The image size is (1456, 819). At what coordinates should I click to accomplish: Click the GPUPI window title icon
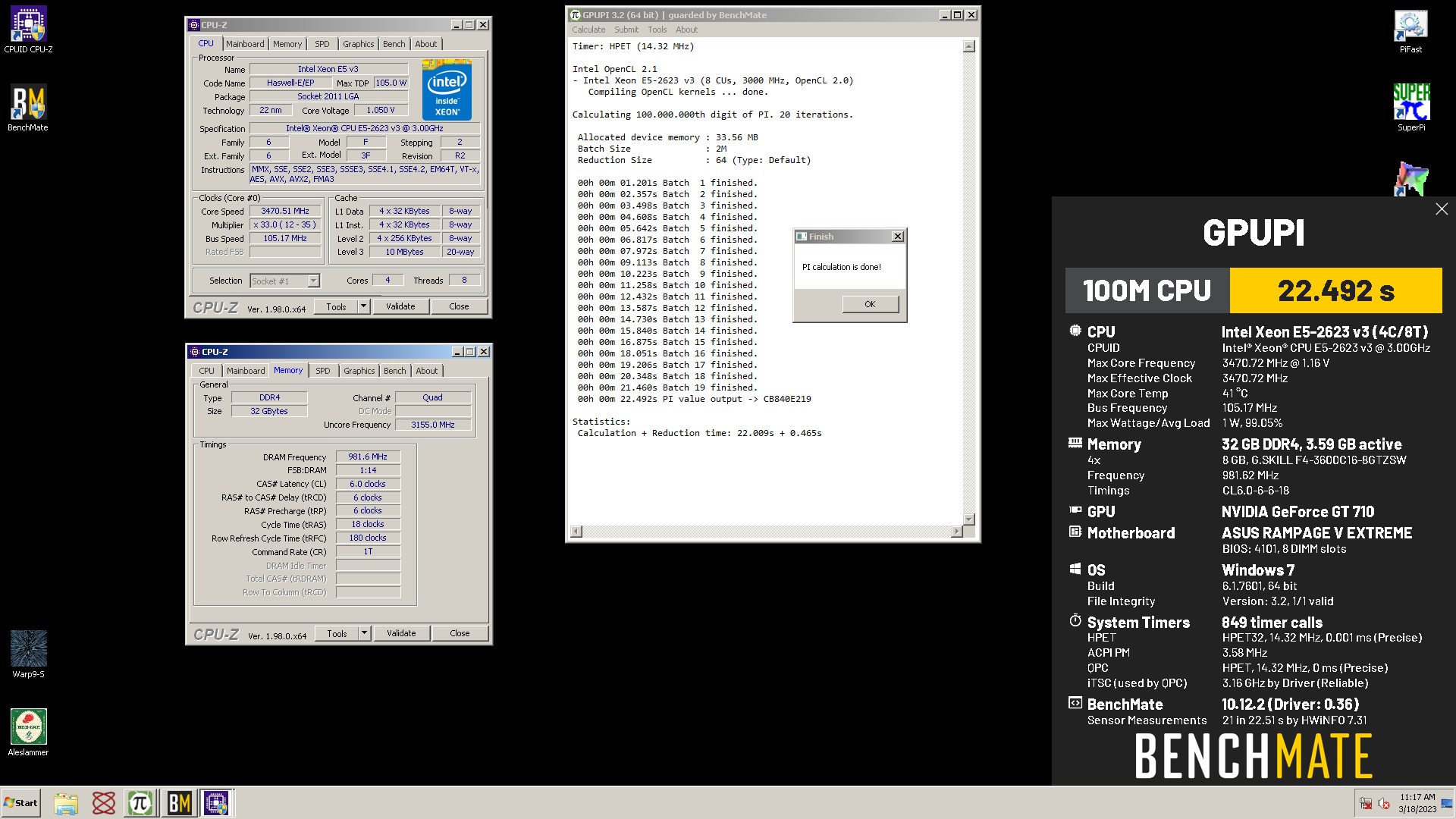[576, 15]
